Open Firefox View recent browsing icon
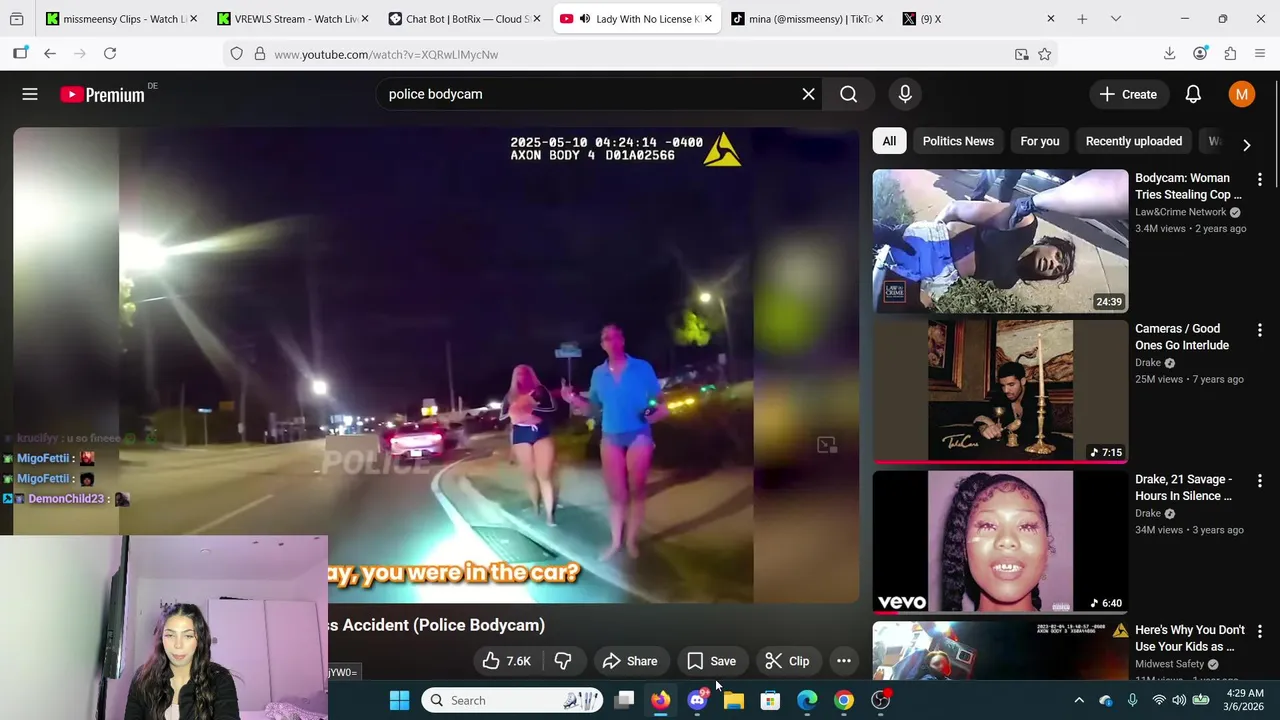This screenshot has height=720, width=1280. tap(17, 19)
